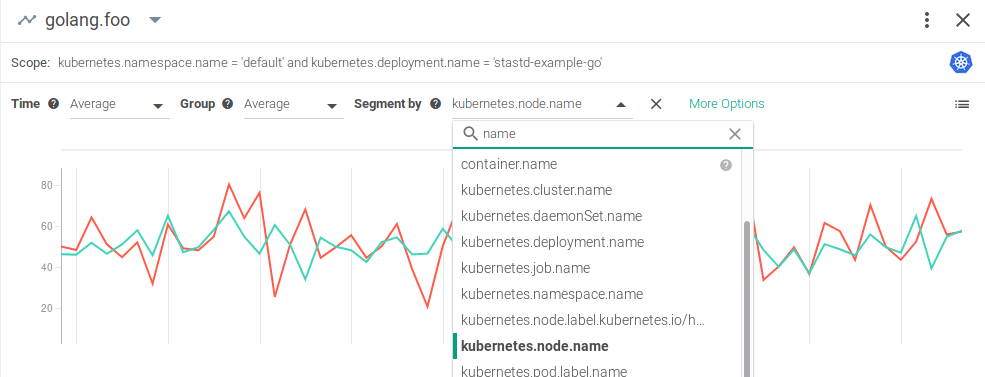Select container.name from the list
The height and width of the screenshot is (377, 985).
point(597,165)
